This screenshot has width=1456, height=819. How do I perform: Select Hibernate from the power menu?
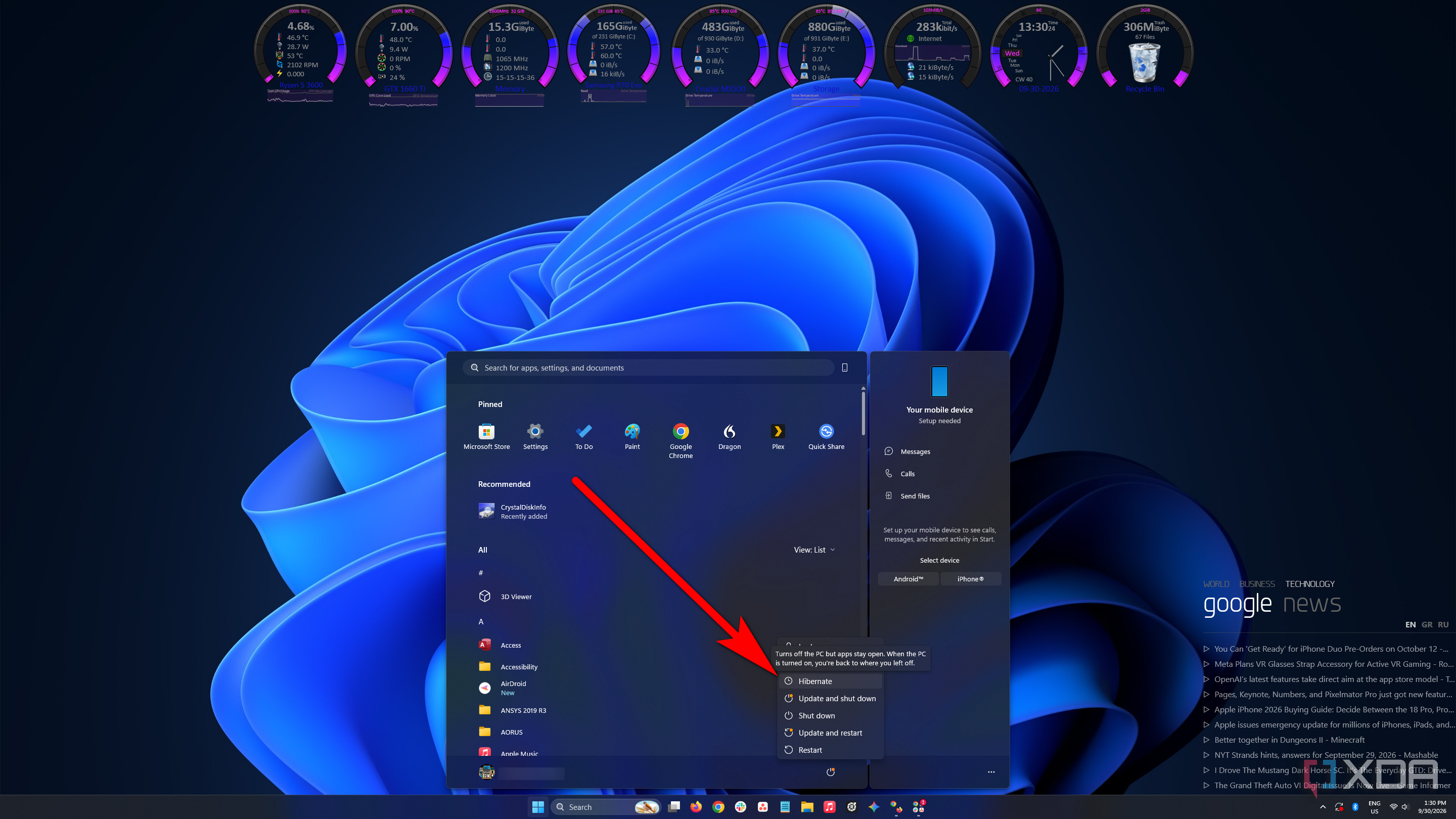830,681
